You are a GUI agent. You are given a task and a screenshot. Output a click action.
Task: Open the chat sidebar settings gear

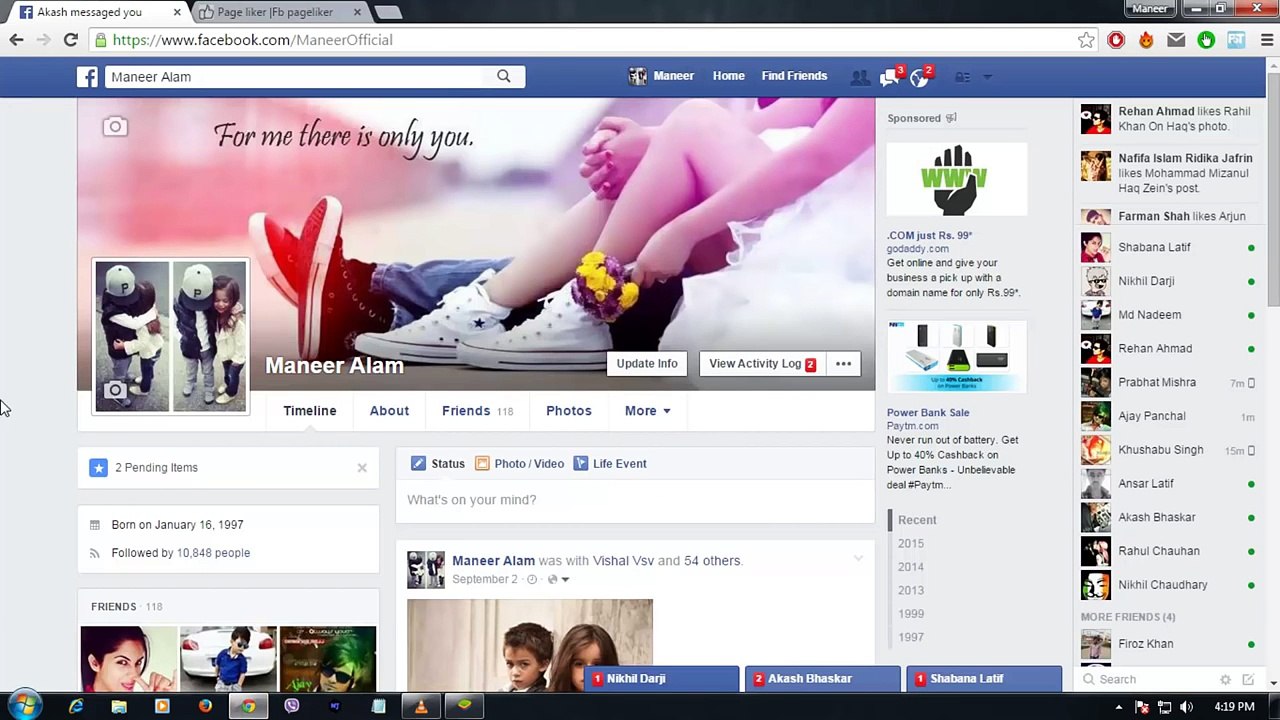1225,680
